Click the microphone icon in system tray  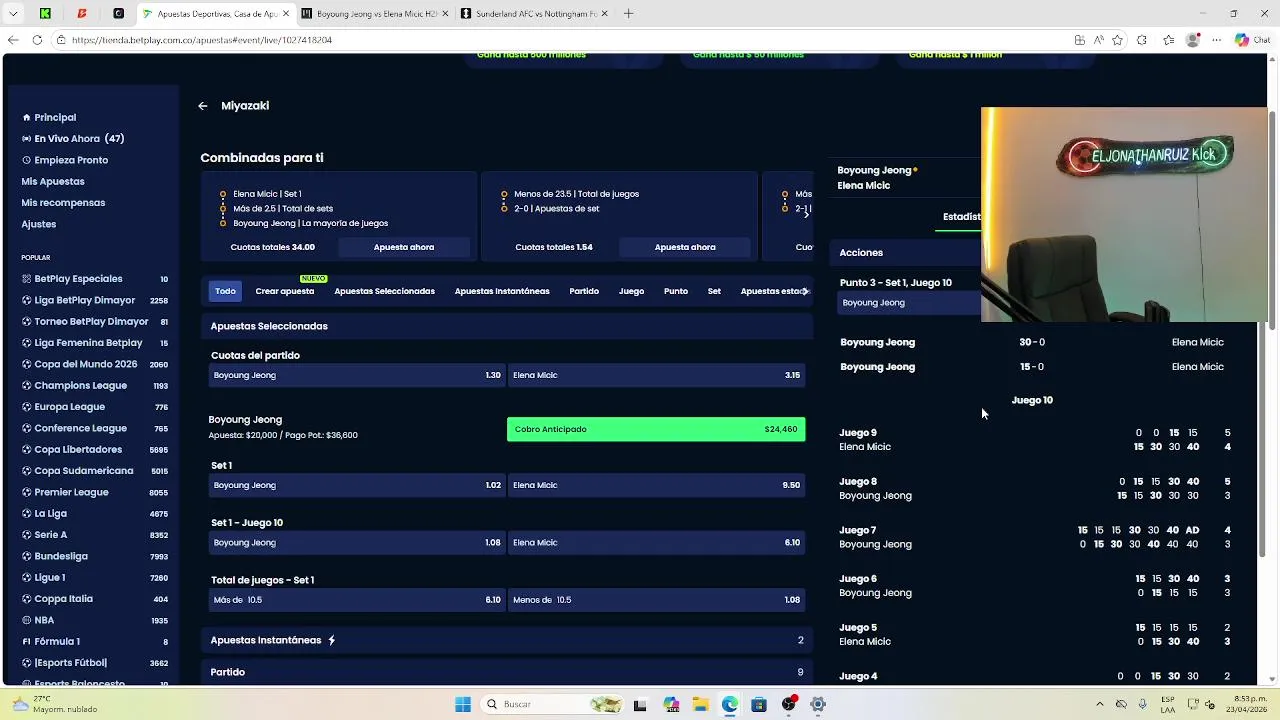[x=1142, y=704]
